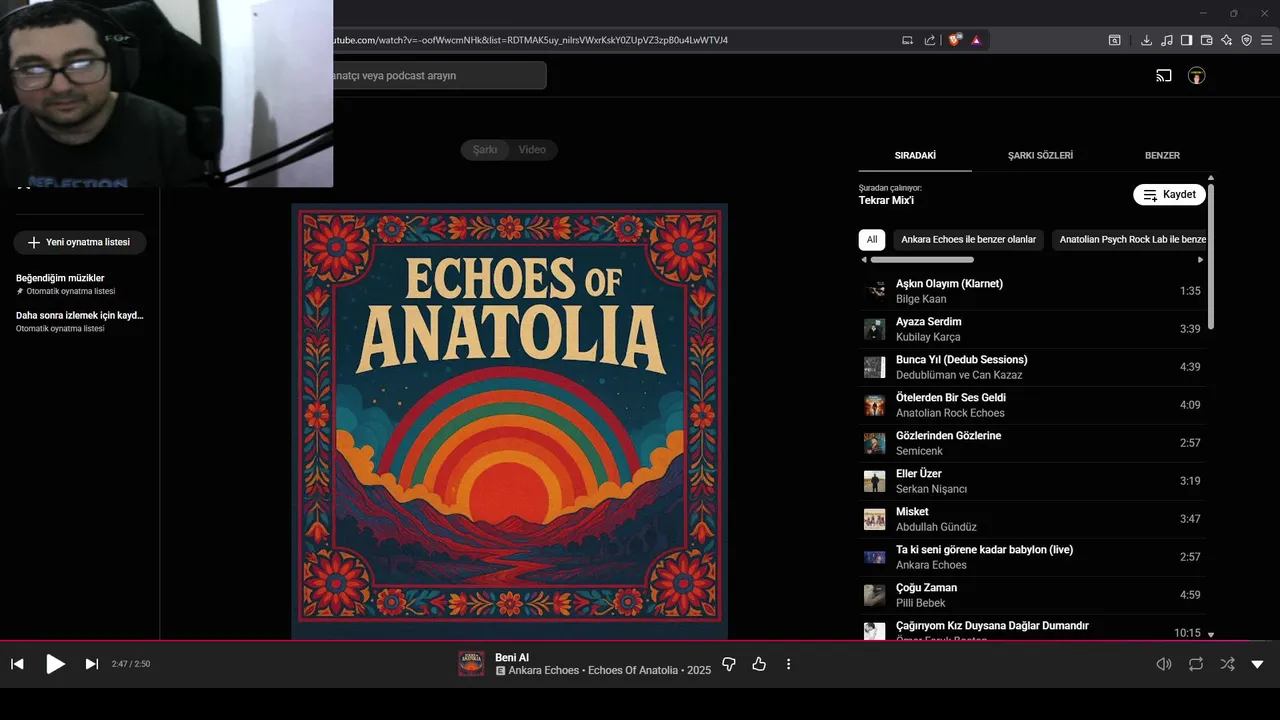
Task: Click the Cast to device icon
Action: pos(1164,75)
